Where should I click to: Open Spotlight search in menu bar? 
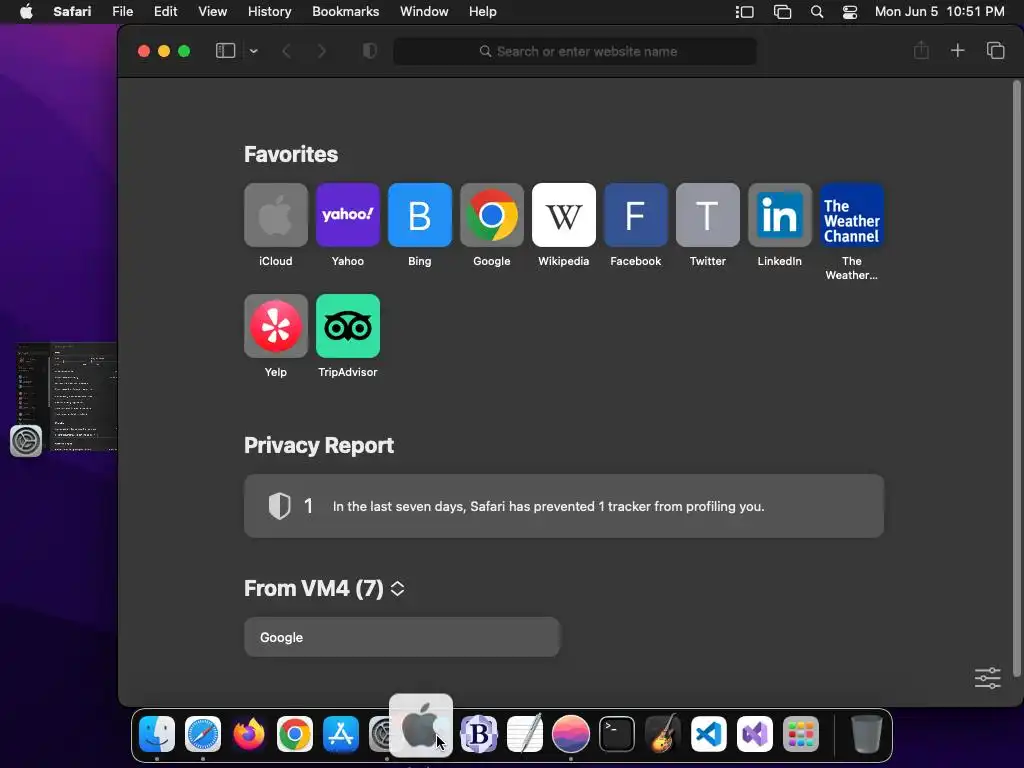(817, 12)
